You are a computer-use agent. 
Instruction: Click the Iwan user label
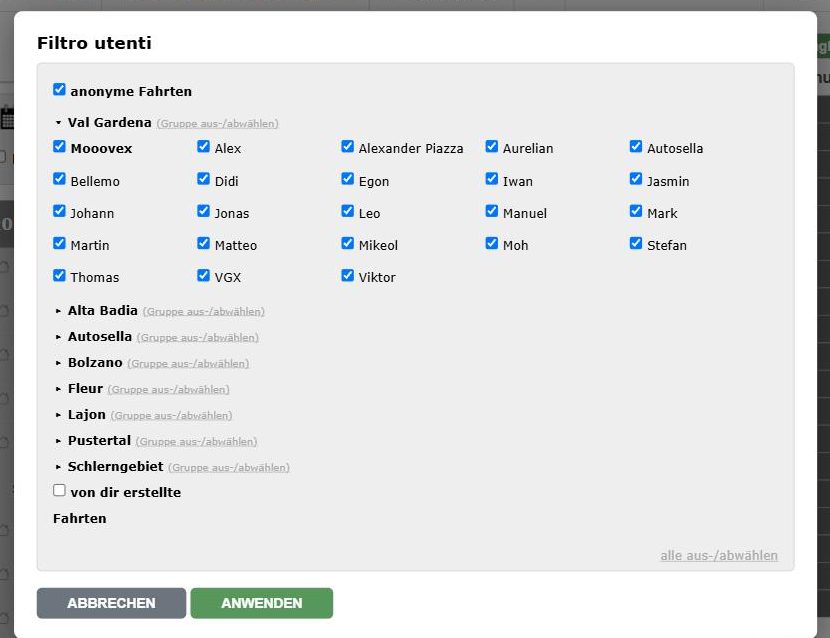tap(518, 181)
